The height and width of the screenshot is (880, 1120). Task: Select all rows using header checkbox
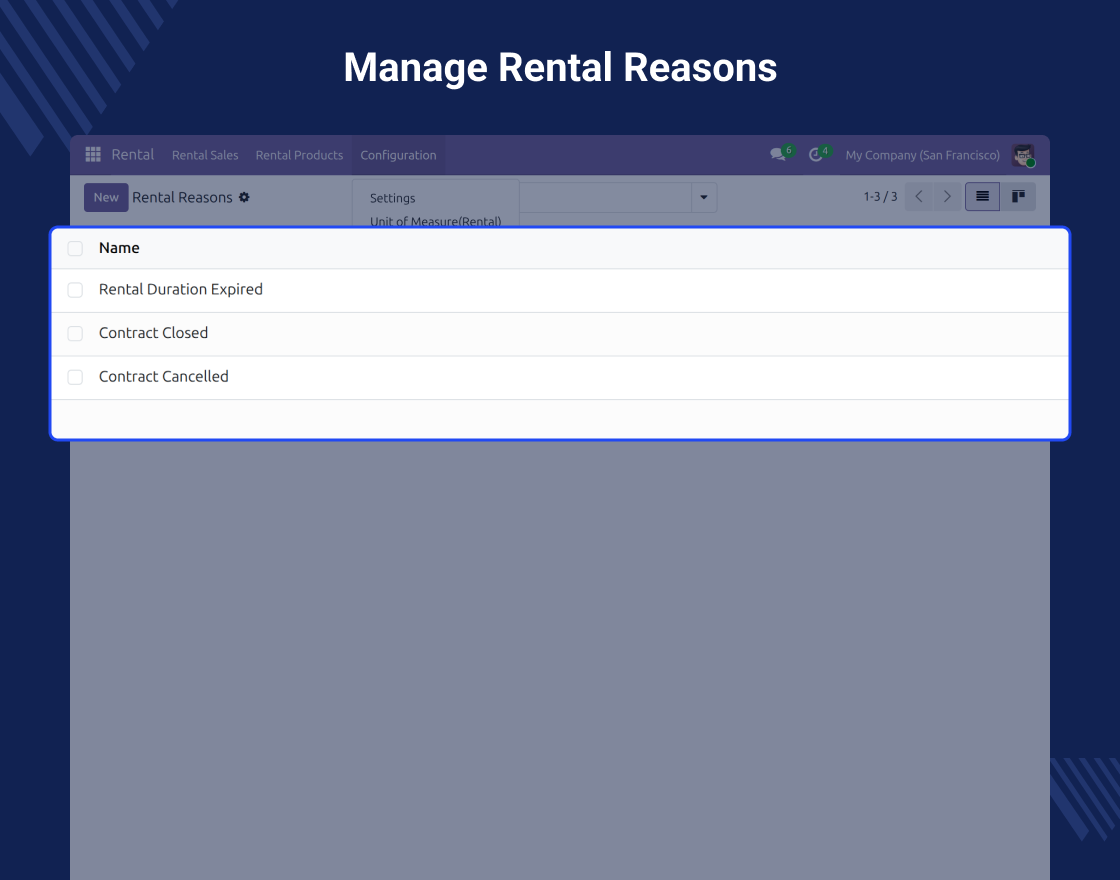point(75,249)
